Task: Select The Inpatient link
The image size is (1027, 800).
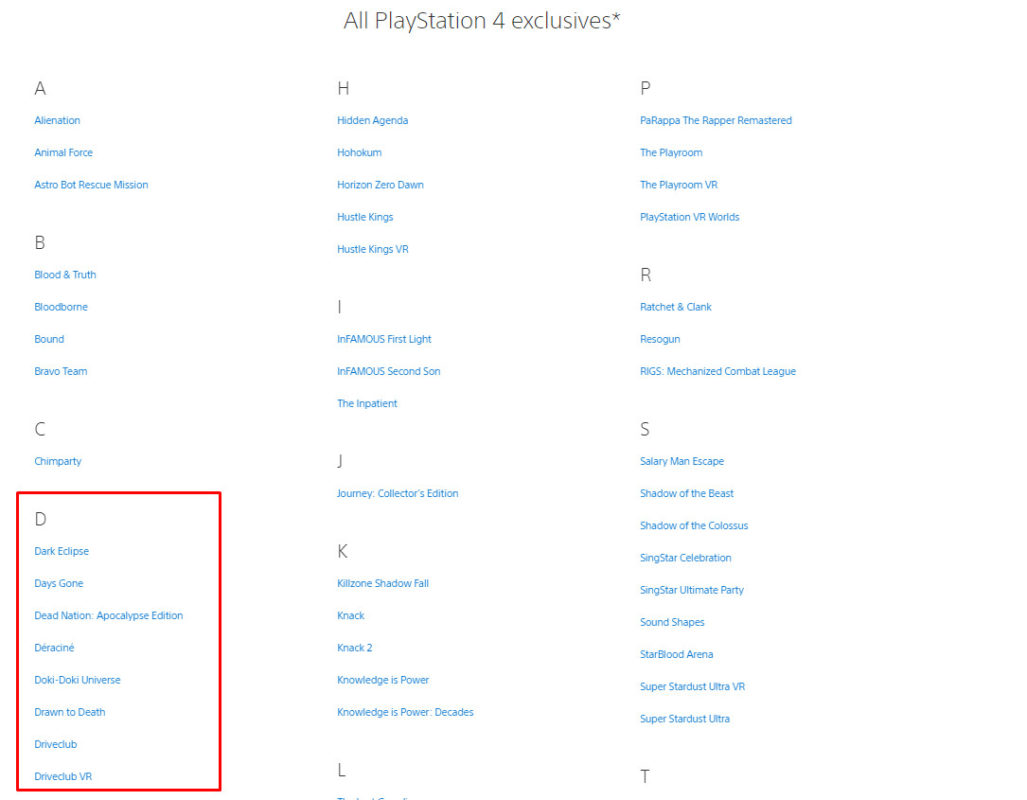Action: coord(367,403)
